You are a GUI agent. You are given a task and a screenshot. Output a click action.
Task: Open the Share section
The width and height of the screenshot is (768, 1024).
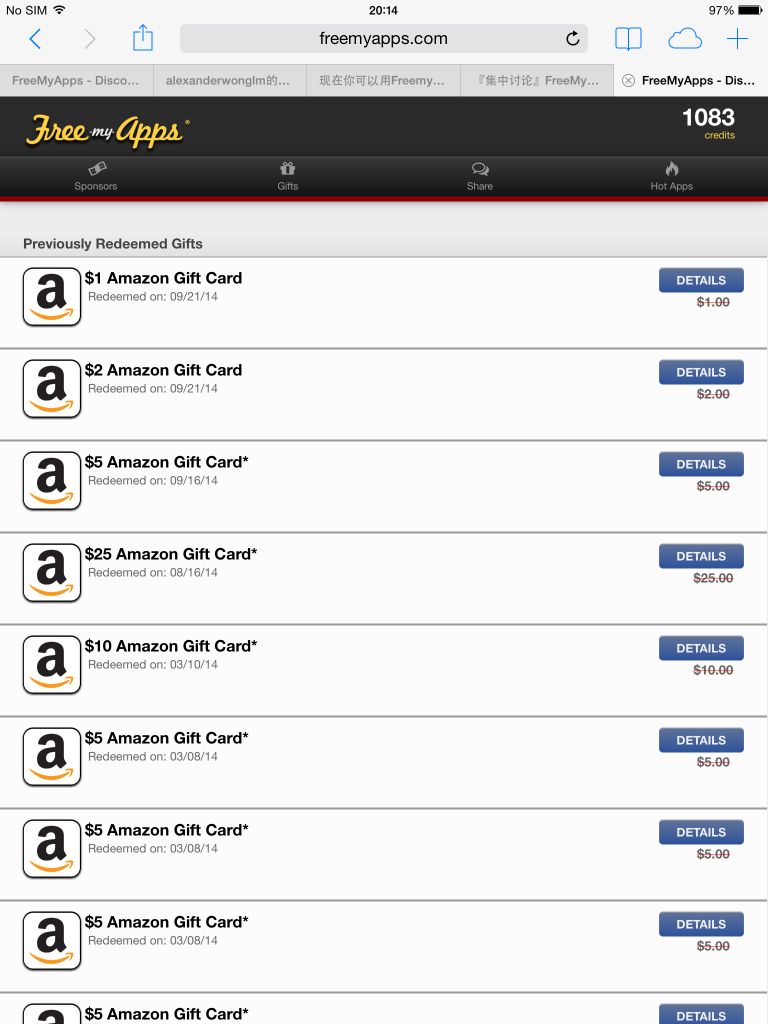click(479, 176)
